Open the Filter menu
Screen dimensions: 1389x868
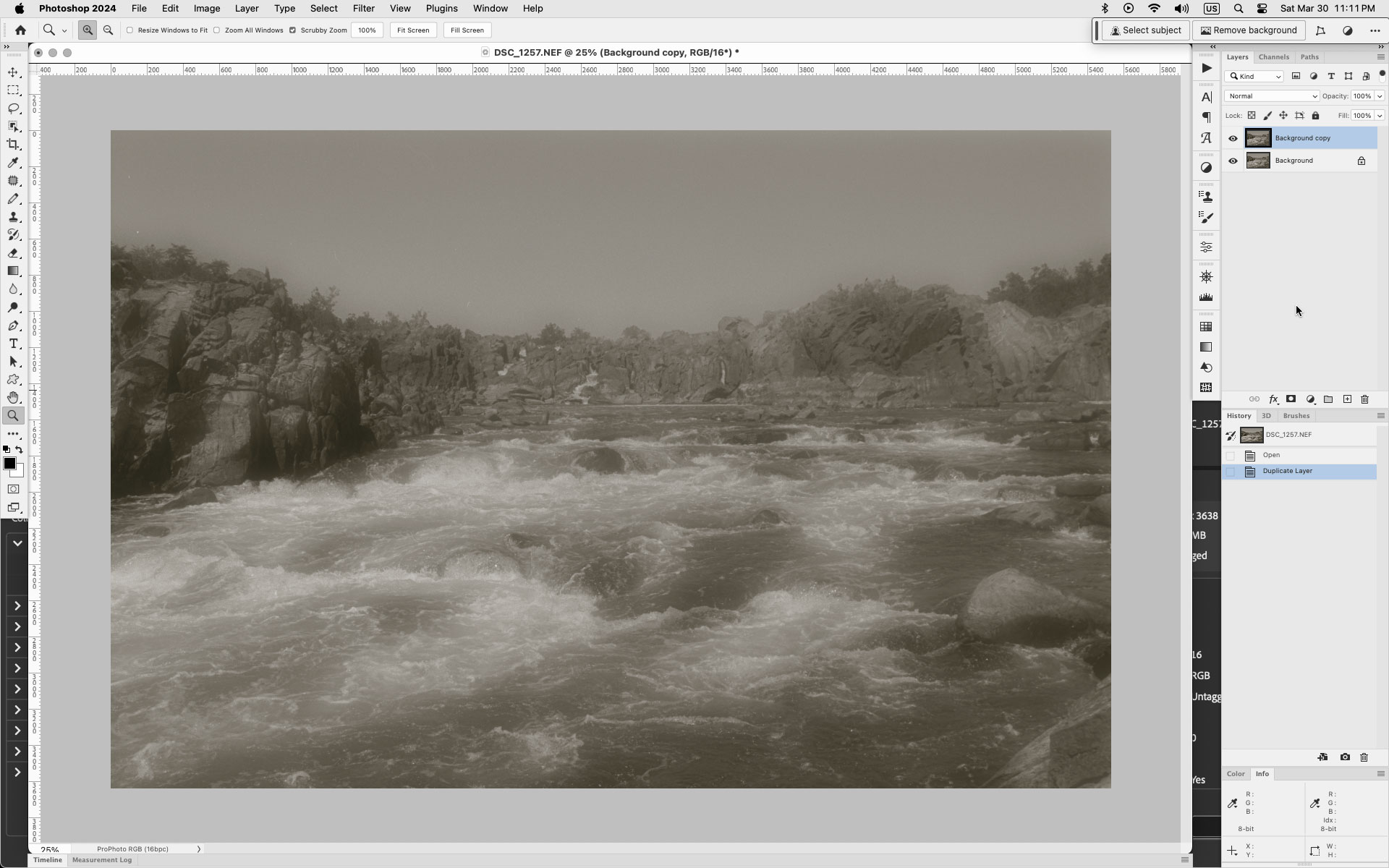363,8
